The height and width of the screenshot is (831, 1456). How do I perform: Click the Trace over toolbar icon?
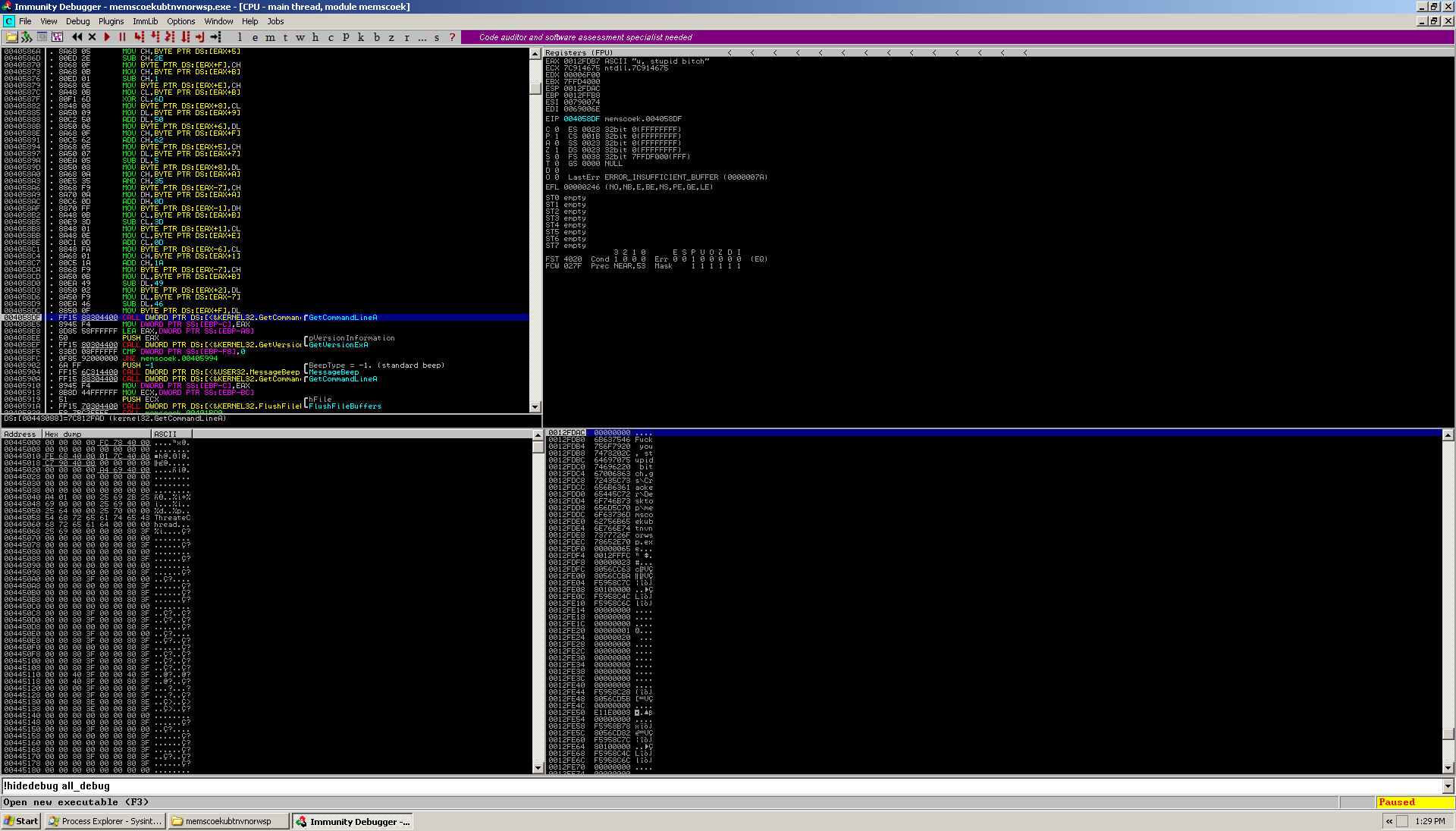click(x=185, y=37)
